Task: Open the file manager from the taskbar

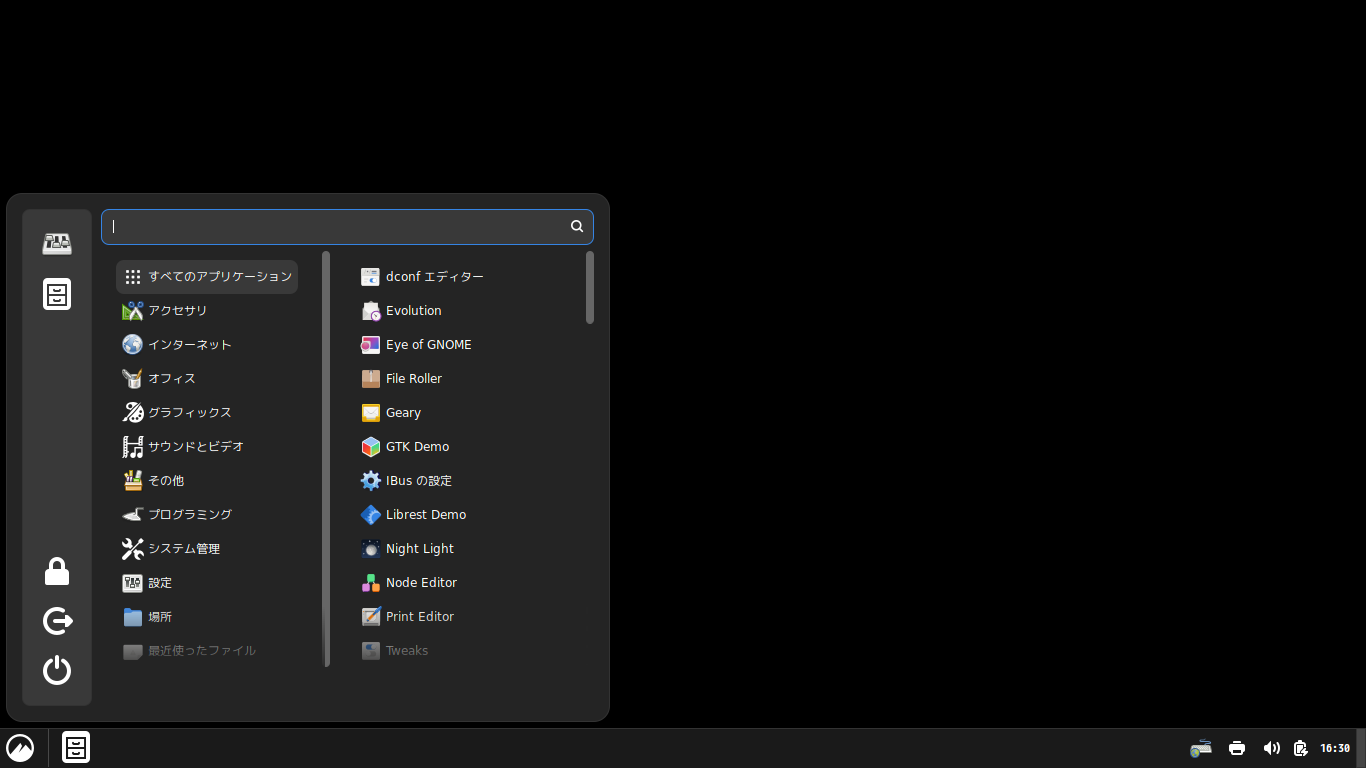Action: [x=76, y=748]
